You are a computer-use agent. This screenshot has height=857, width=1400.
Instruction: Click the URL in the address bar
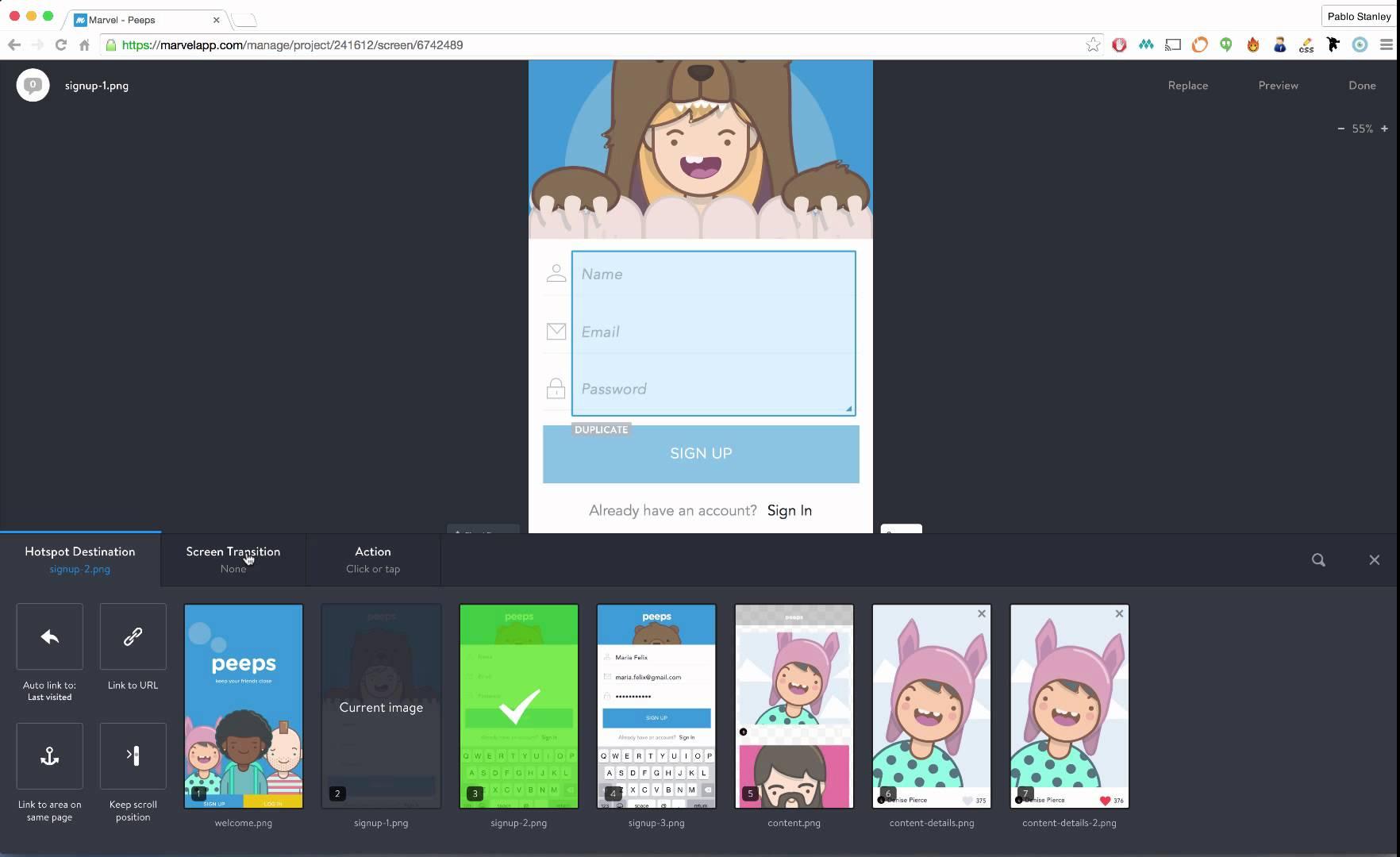[292, 45]
